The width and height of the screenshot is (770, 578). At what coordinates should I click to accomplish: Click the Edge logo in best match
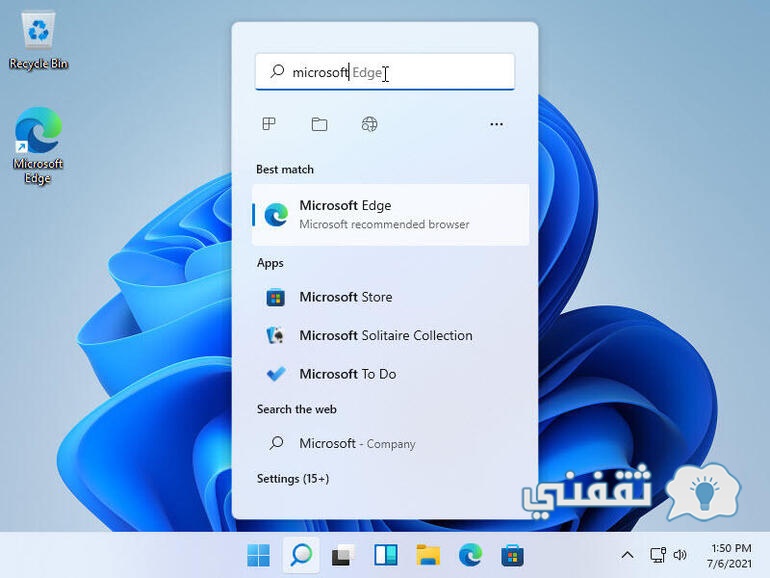276,215
